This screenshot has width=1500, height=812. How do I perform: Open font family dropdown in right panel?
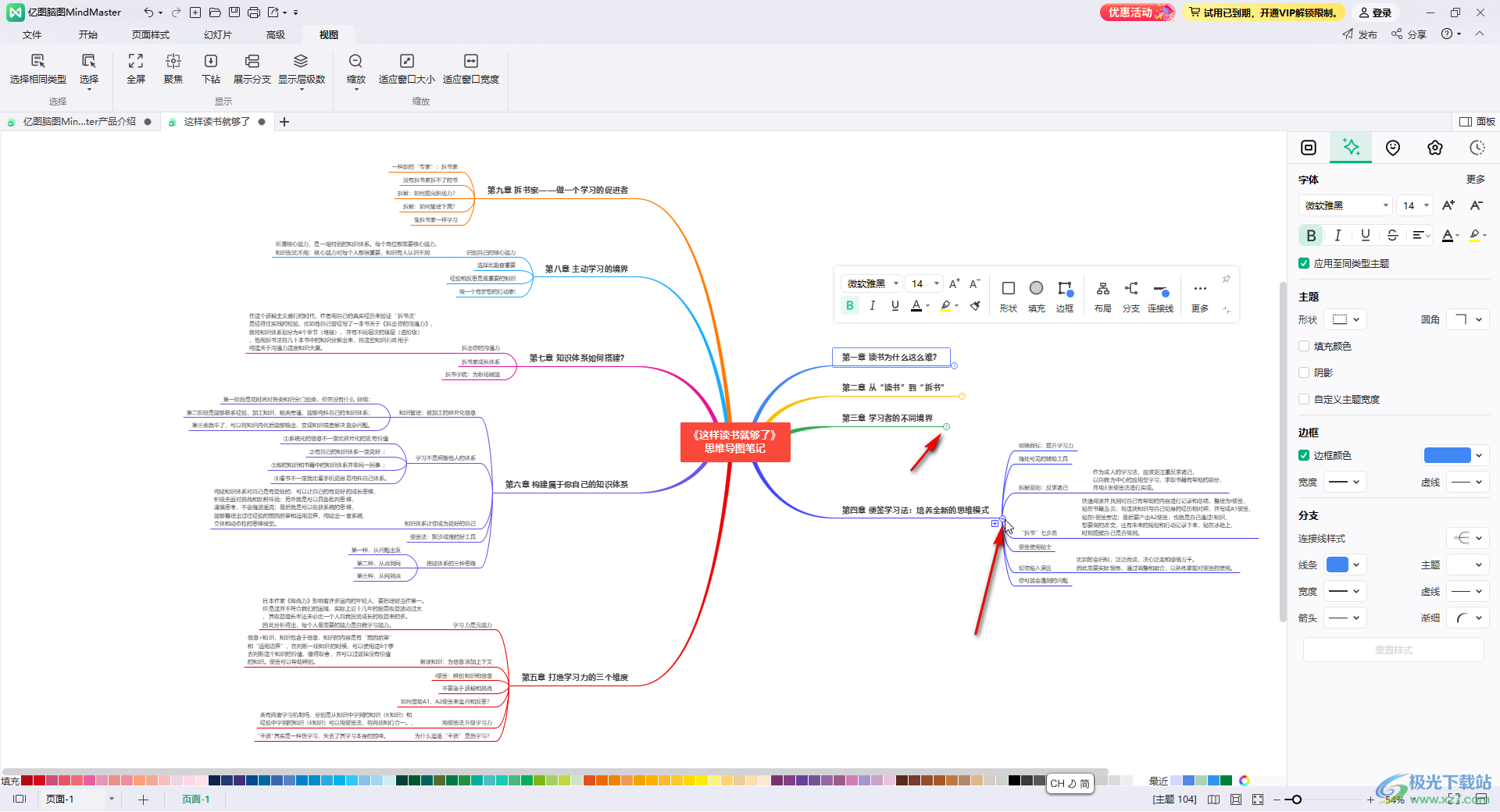1345,205
